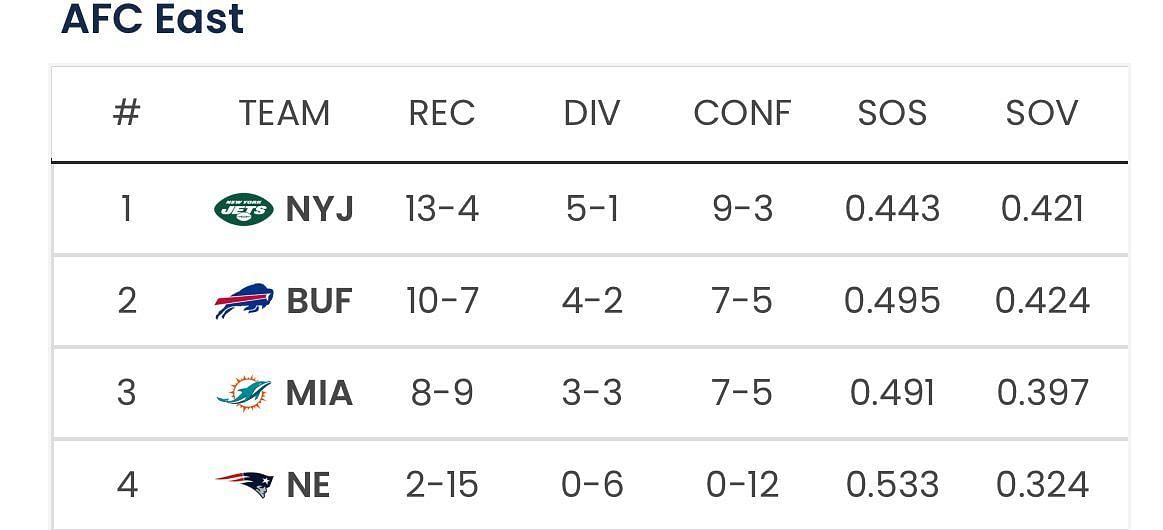Click the AFC East division heading
This screenshot has height=530, width=1163.
(x=152, y=20)
